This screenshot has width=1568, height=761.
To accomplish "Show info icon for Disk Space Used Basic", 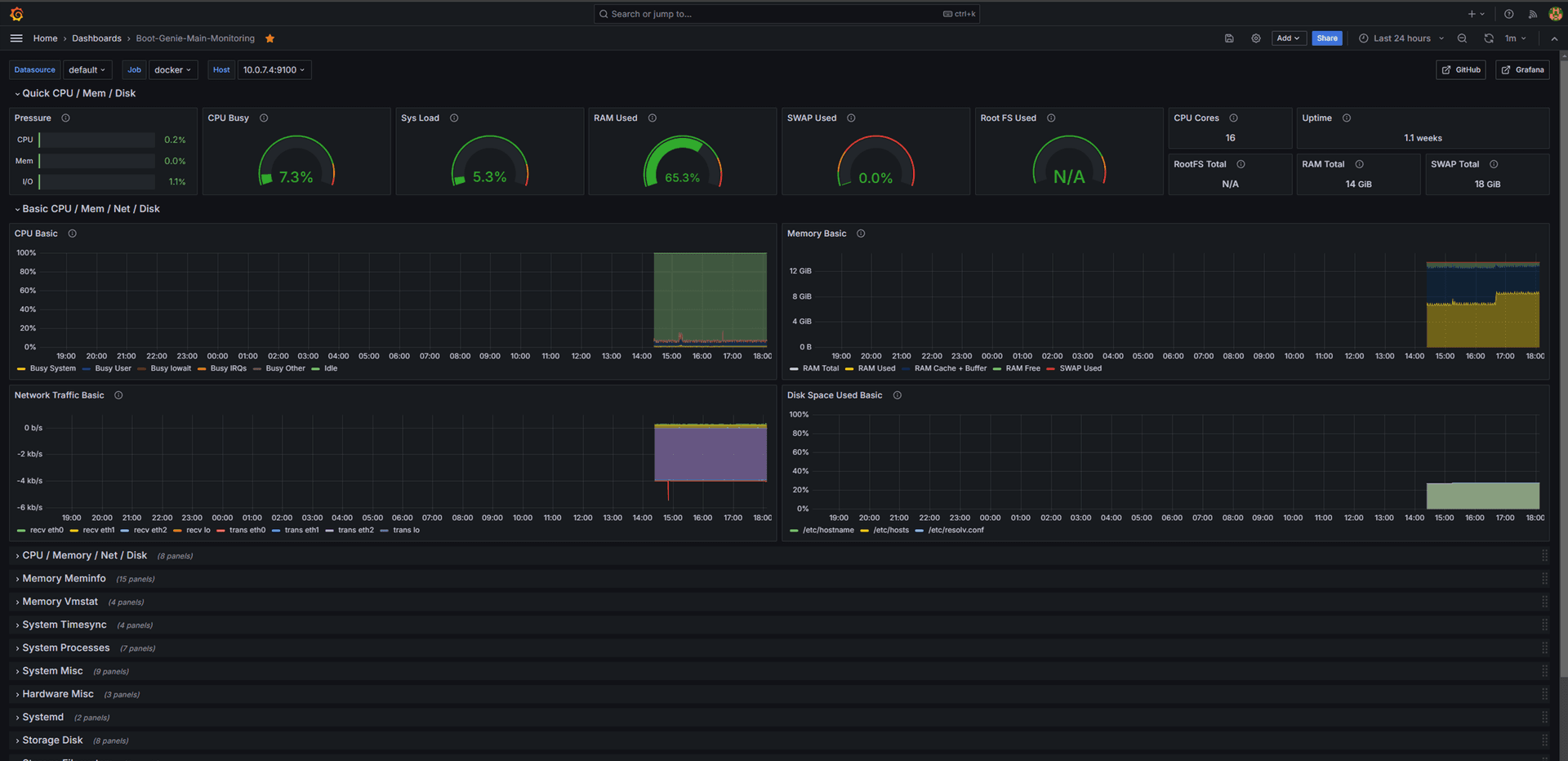I will tap(897, 395).
